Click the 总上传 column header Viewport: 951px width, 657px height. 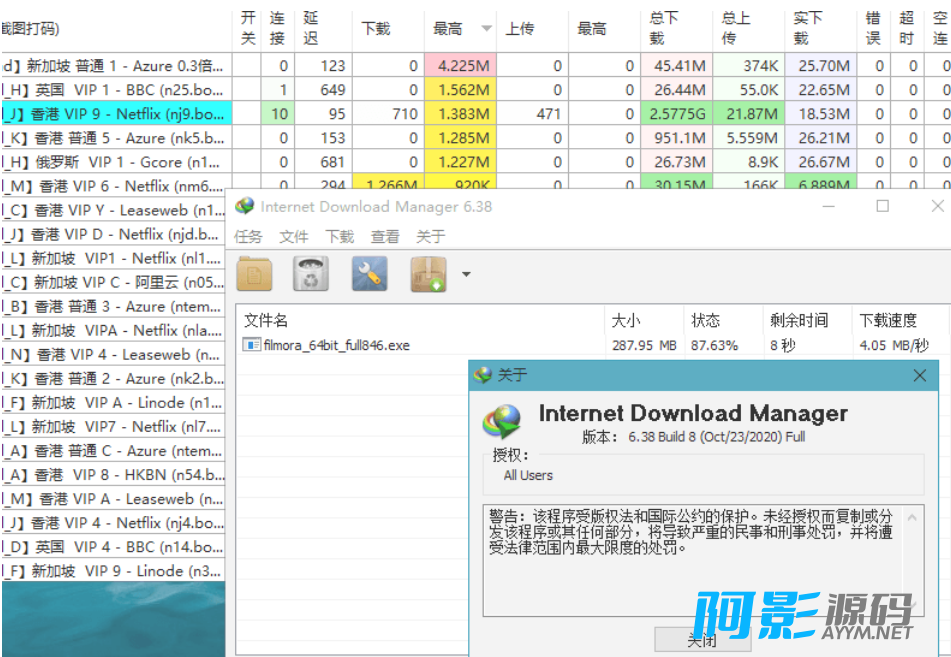[x=748, y=28]
